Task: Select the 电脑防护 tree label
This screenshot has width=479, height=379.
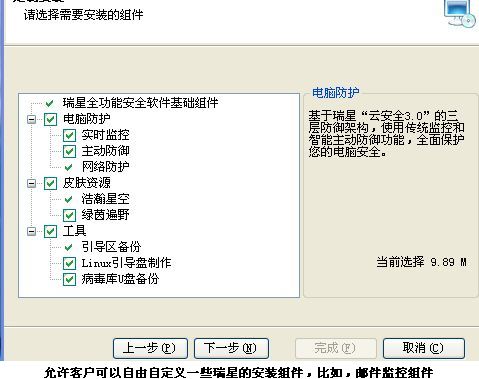Action: tap(87, 119)
